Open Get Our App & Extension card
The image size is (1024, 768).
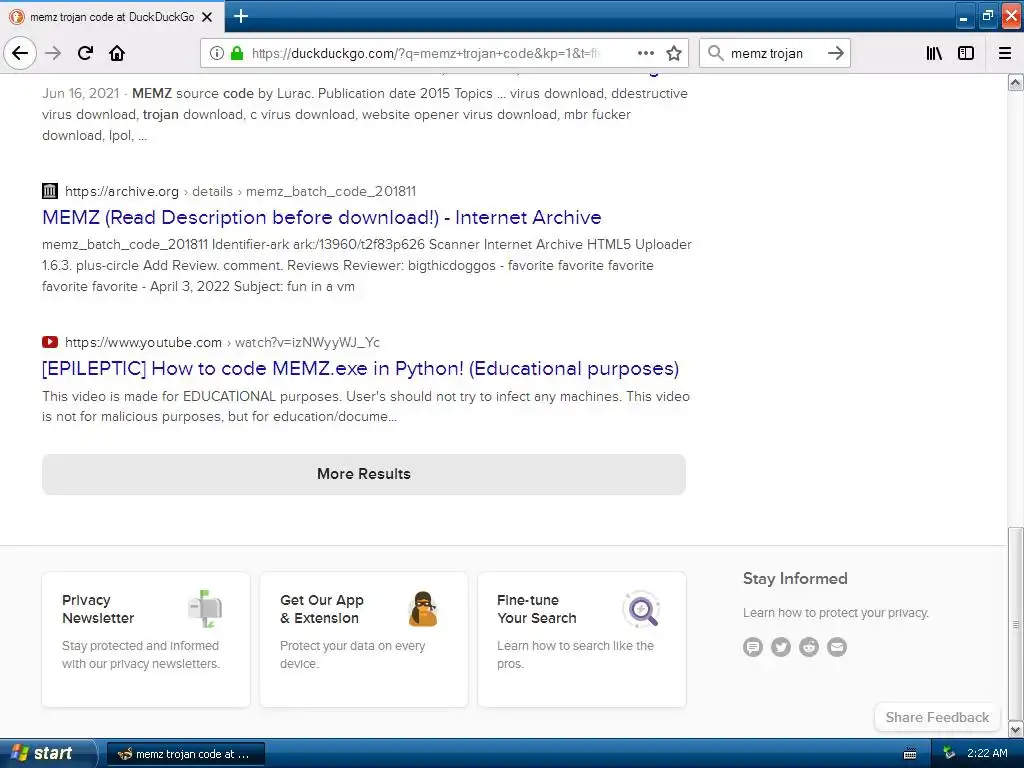pos(364,639)
